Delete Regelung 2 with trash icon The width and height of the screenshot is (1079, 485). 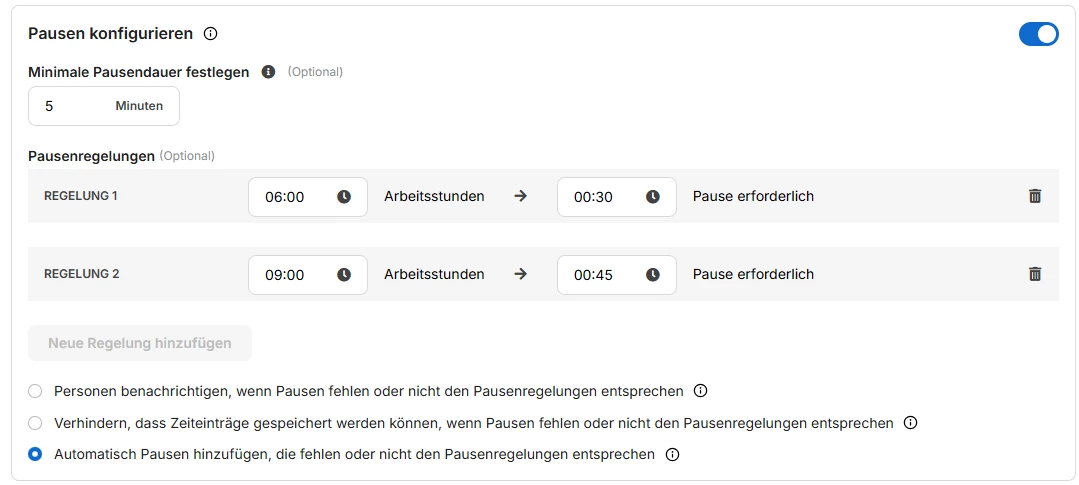pos(1035,274)
